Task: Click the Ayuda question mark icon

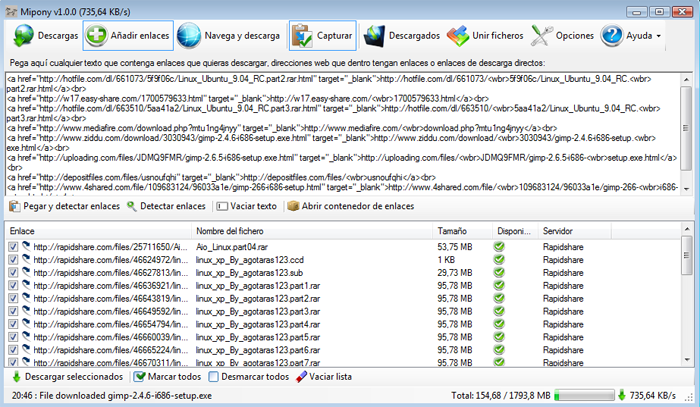Action: tap(612, 36)
